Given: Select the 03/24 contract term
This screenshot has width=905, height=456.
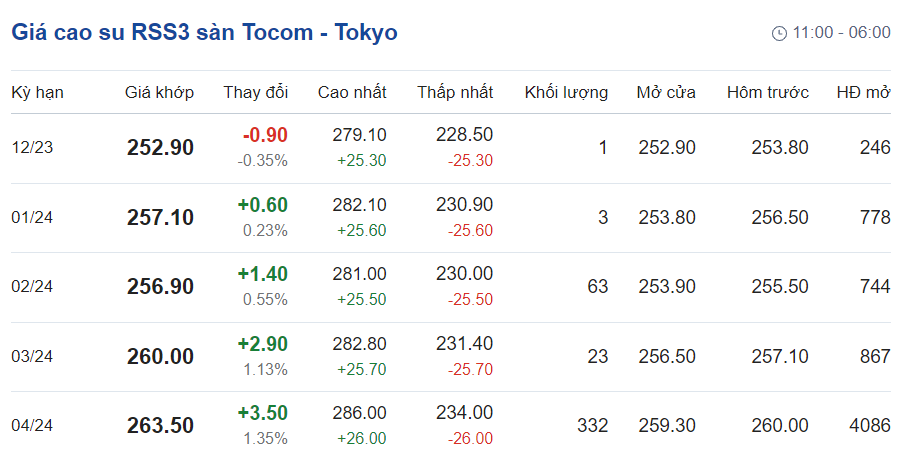Looking at the screenshot, I should pyautogui.click(x=33, y=356).
